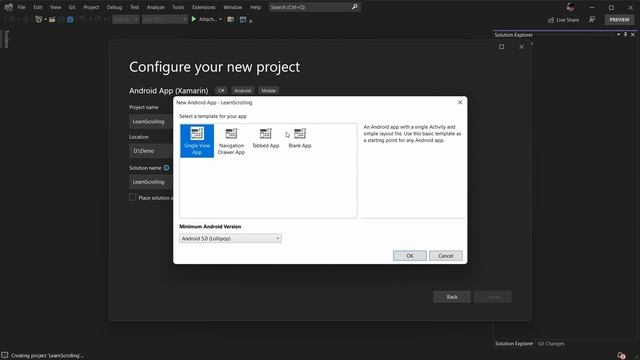Click the send feedback icon
640x360 pixels.
point(592,20)
